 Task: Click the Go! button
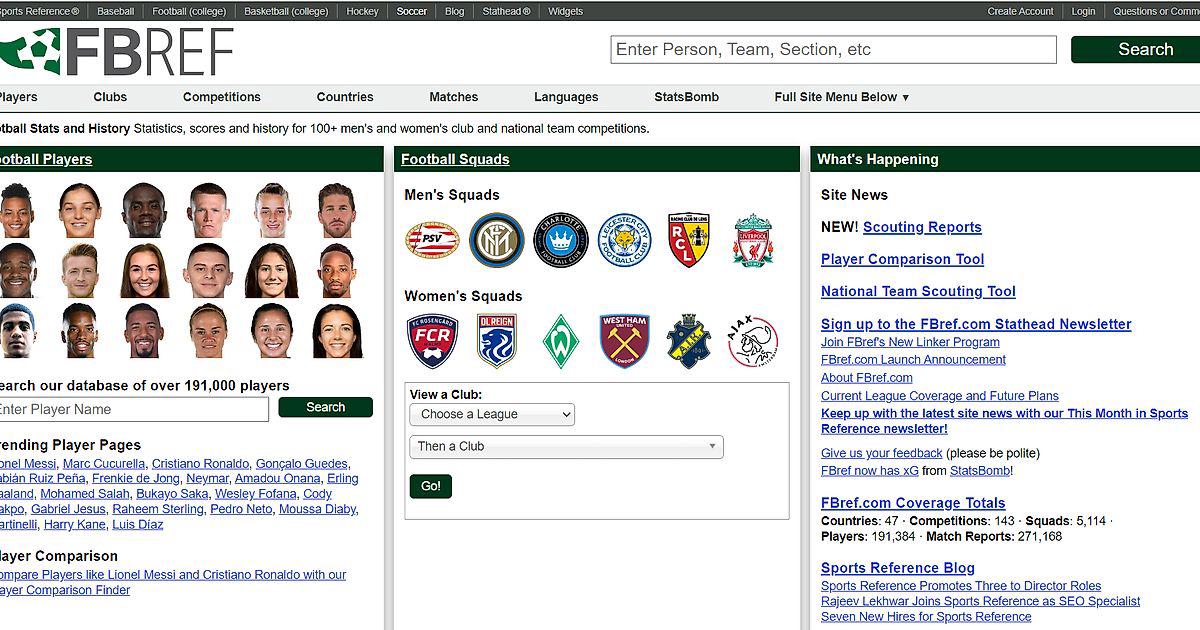431,486
